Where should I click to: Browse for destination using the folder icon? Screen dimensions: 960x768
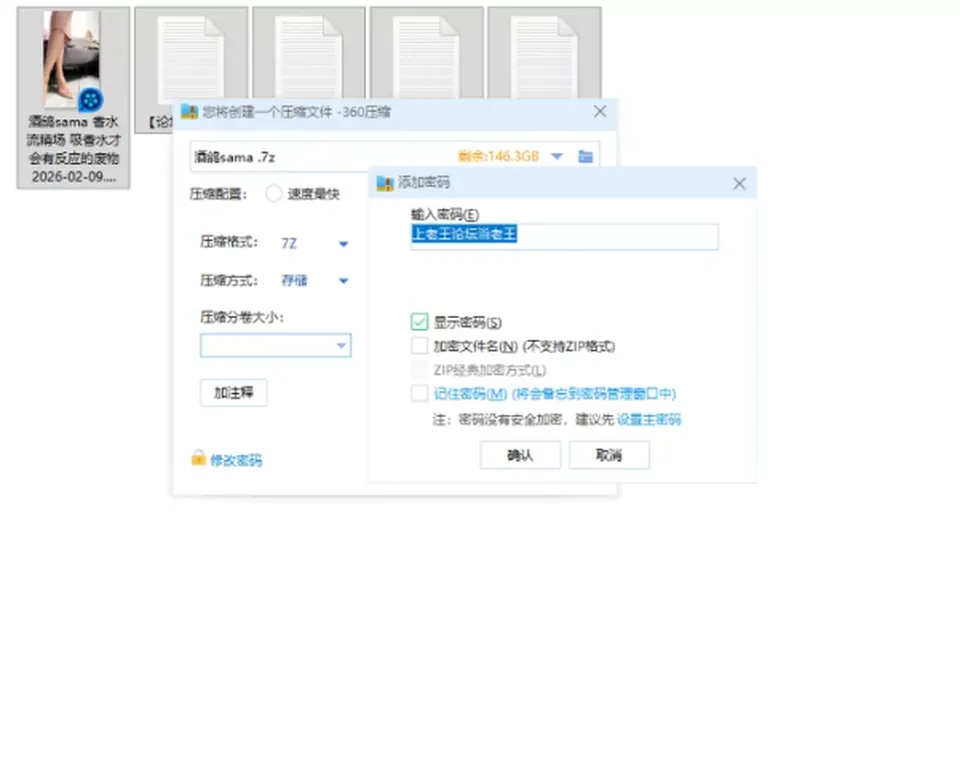point(585,157)
